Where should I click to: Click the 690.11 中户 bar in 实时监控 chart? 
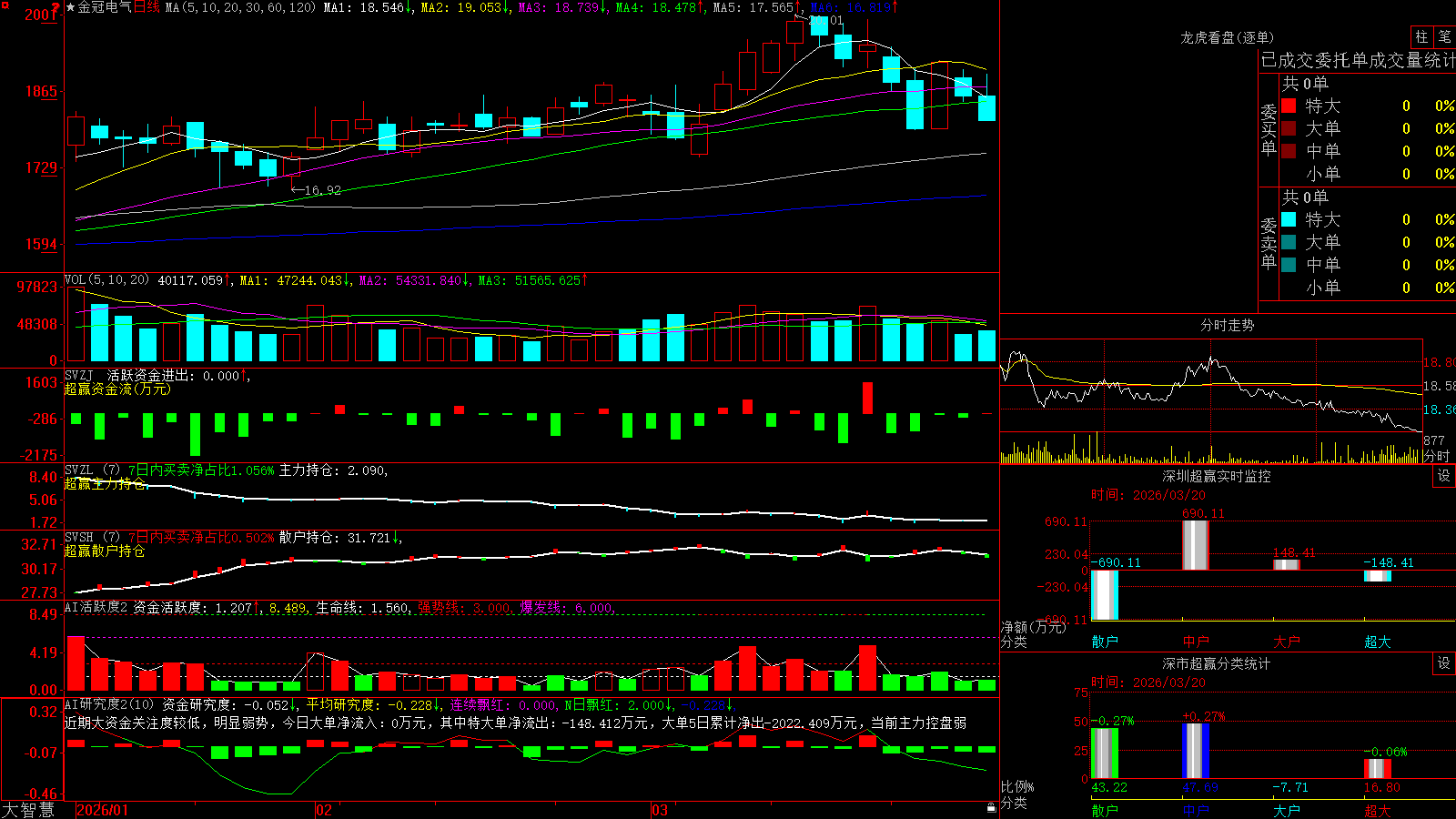(x=1196, y=545)
